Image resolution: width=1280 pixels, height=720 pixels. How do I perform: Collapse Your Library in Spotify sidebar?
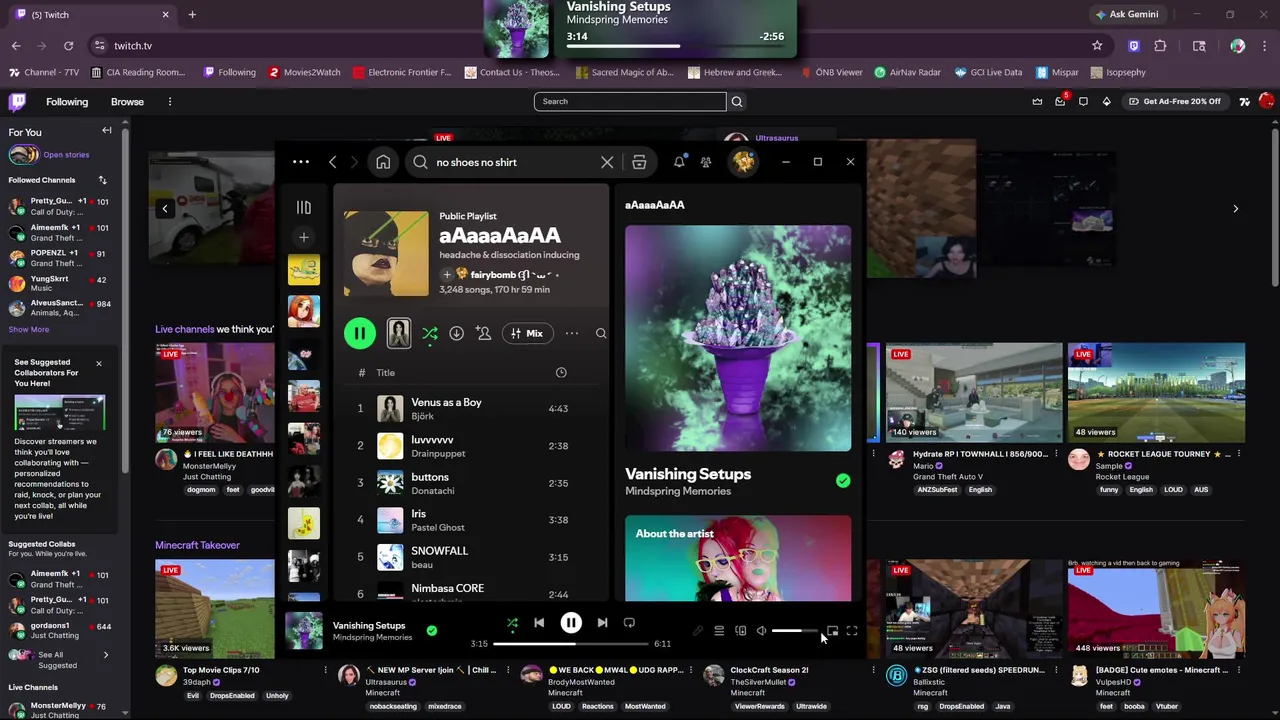point(304,207)
